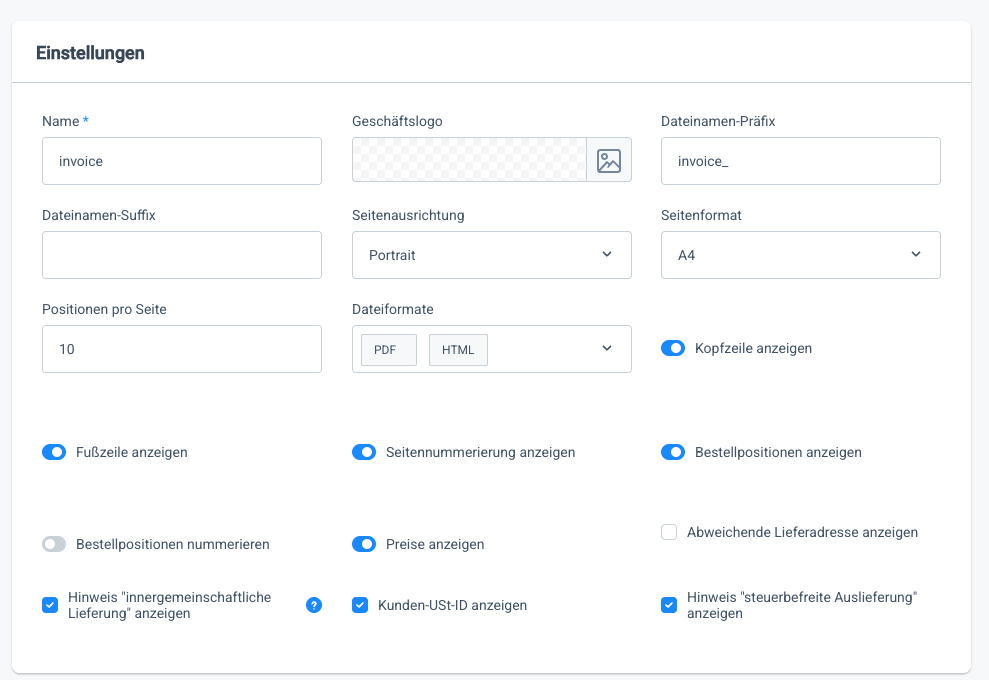Click the Positionen pro Seite field

pos(182,349)
